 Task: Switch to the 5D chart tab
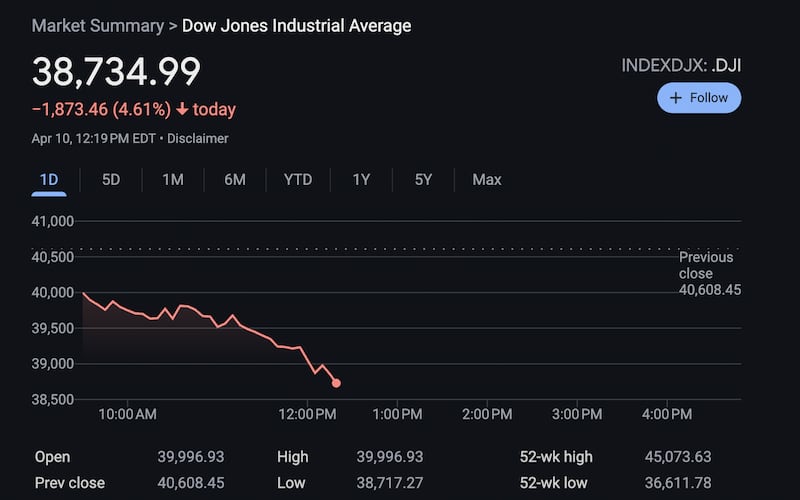111,180
